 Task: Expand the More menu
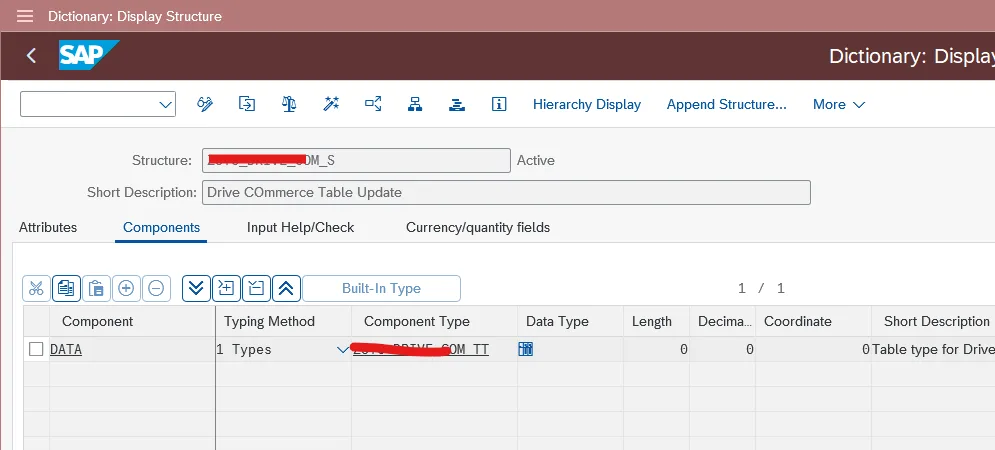(838, 104)
